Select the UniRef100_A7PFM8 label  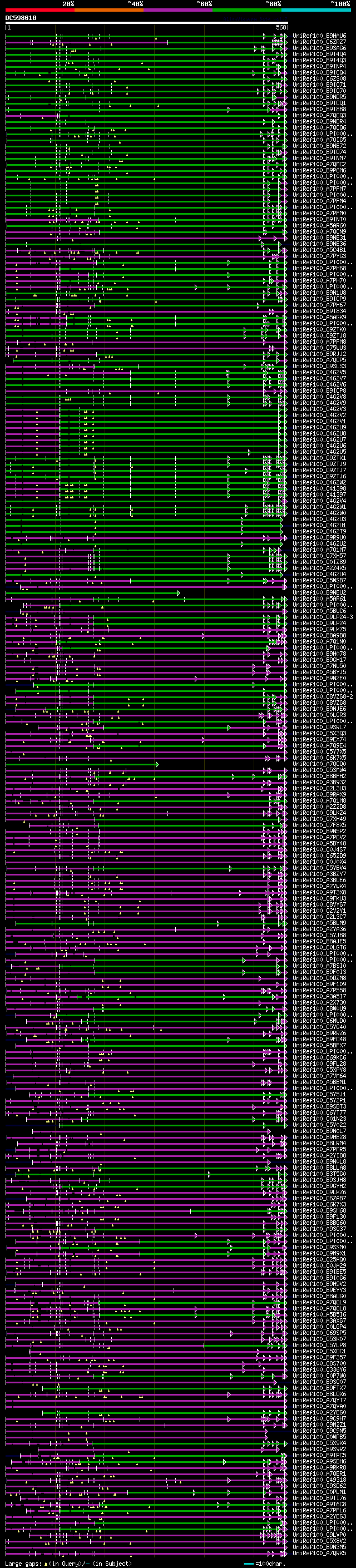(x=319, y=342)
